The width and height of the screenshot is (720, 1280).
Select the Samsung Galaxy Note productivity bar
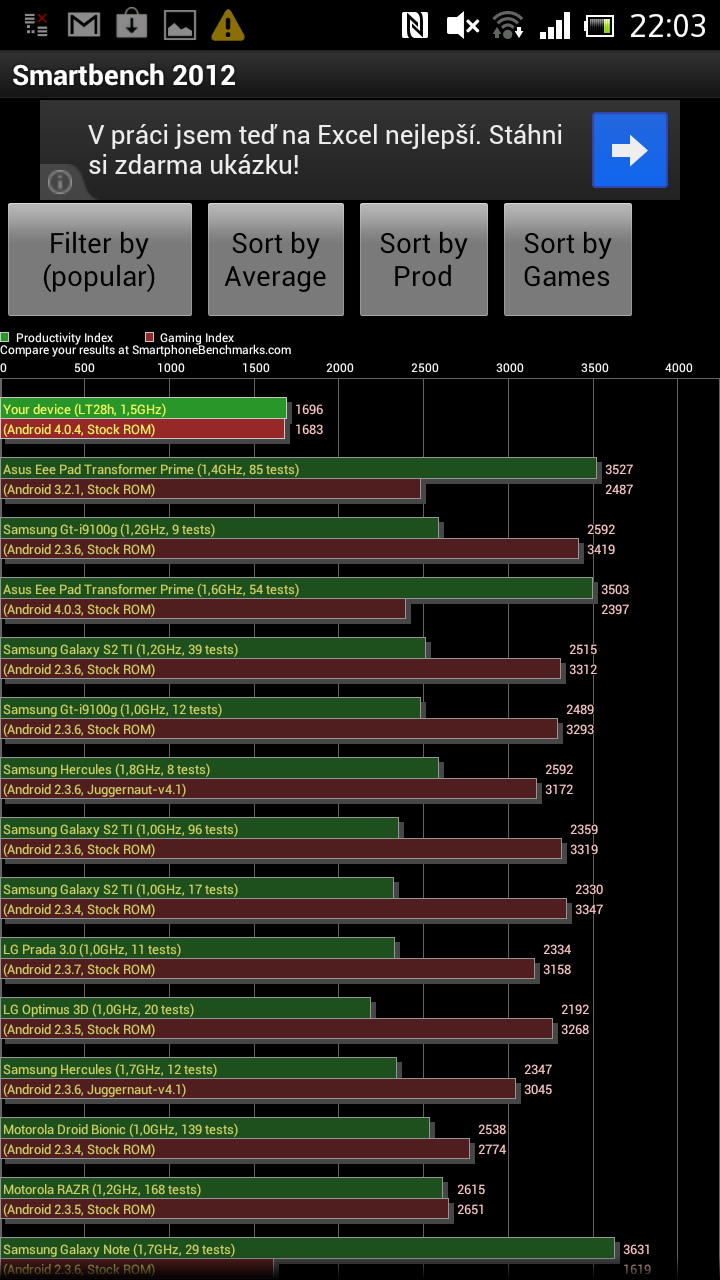point(307,1249)
